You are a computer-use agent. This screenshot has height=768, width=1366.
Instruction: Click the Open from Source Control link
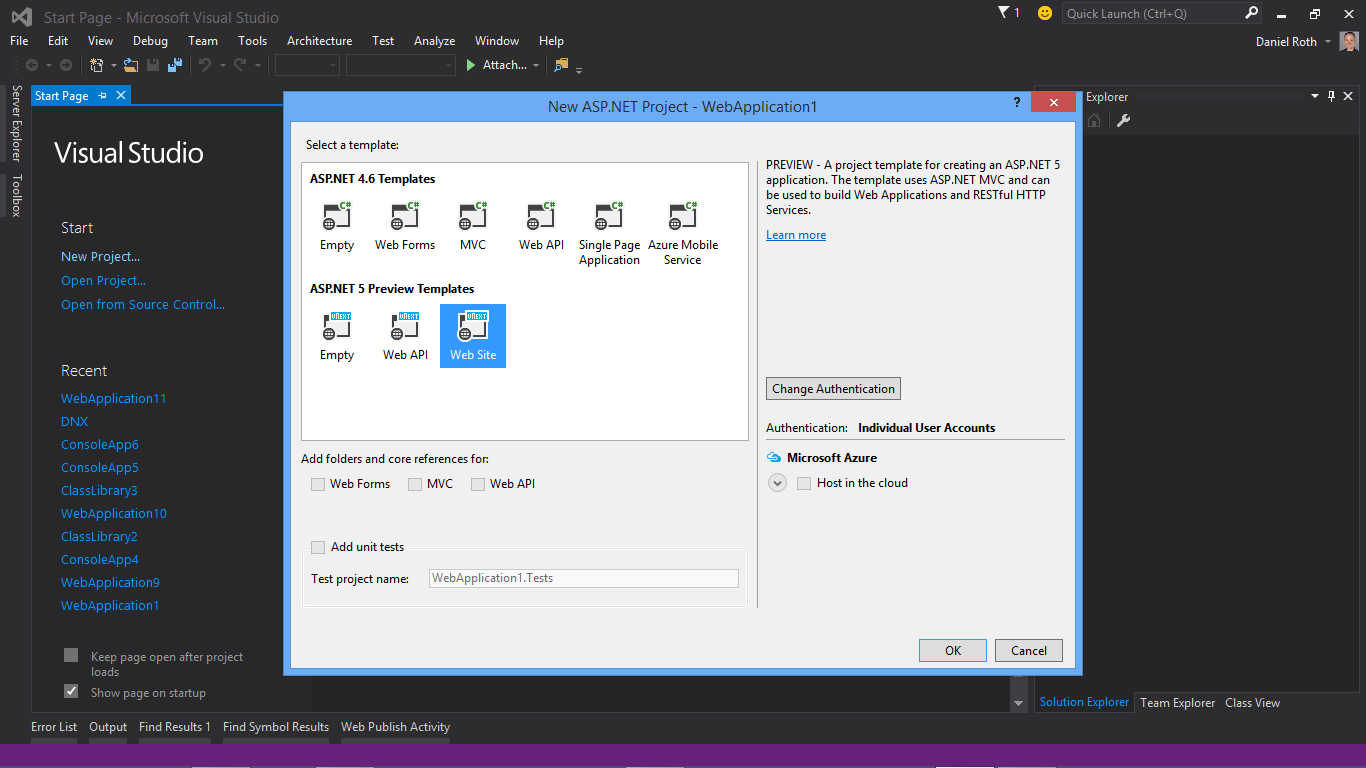point(143,305)
